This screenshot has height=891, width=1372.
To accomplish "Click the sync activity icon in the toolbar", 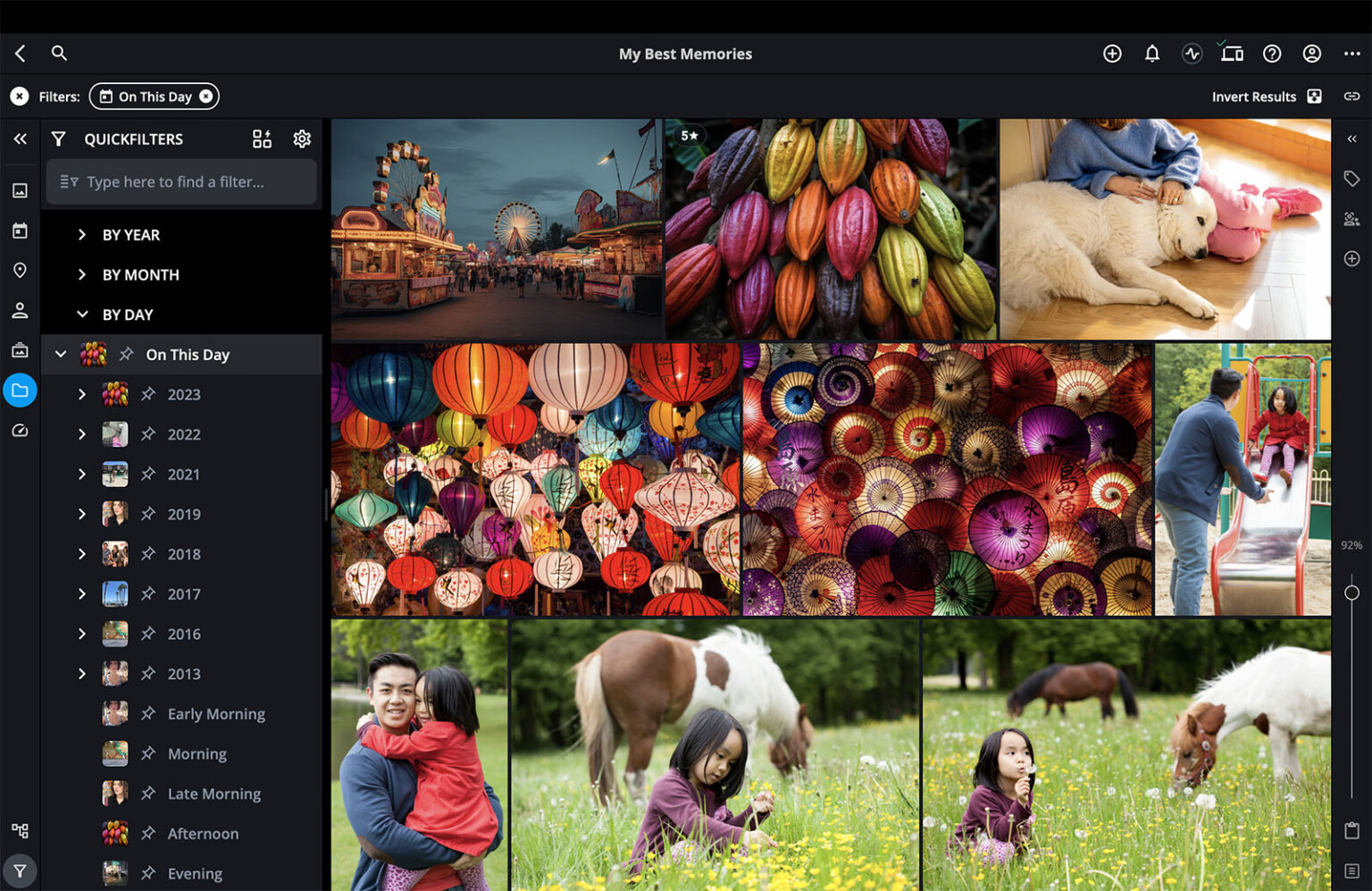I will [x=1192, y=54].
